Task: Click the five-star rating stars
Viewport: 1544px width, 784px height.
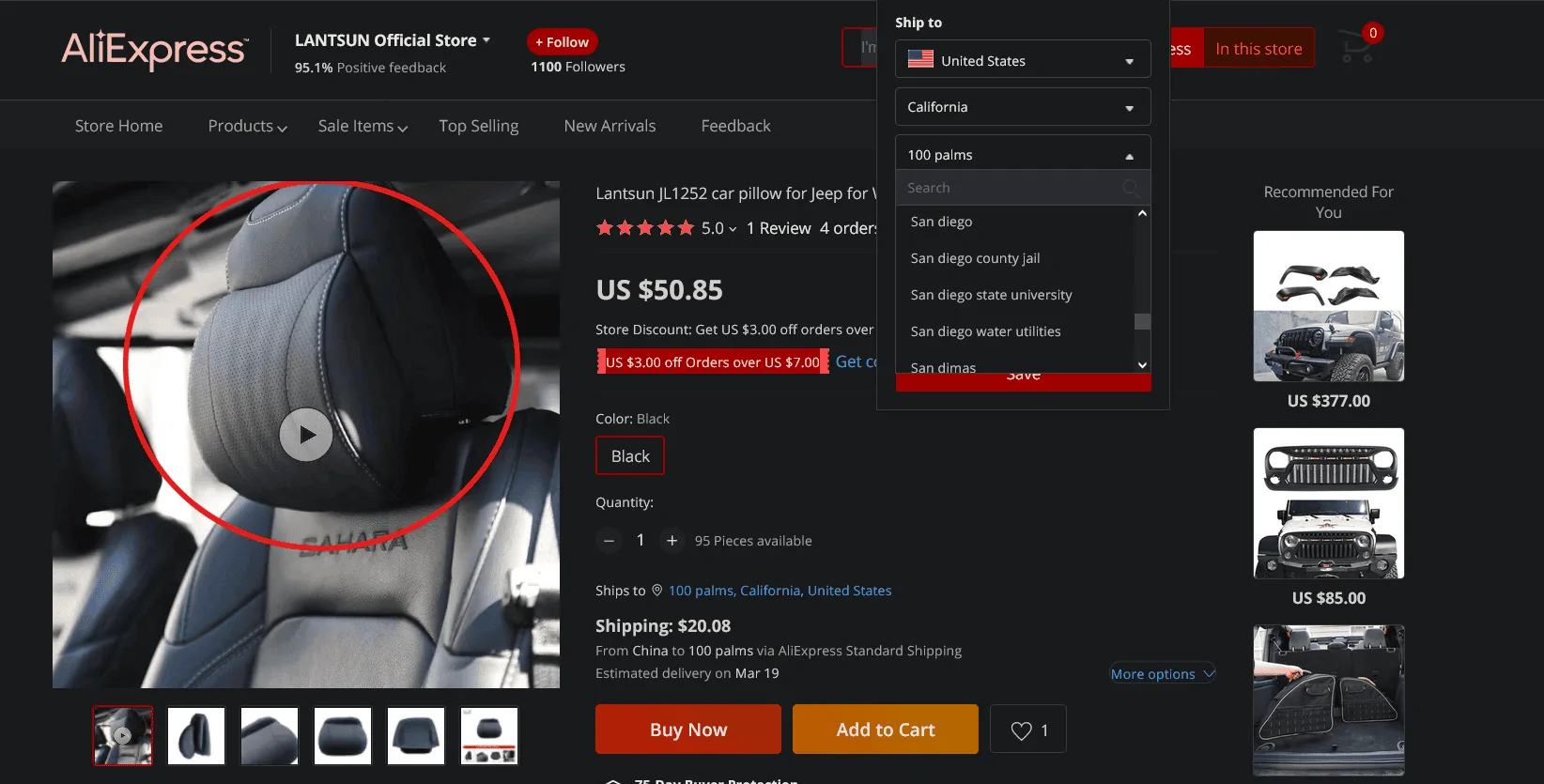Action: (x=645, y=228)
